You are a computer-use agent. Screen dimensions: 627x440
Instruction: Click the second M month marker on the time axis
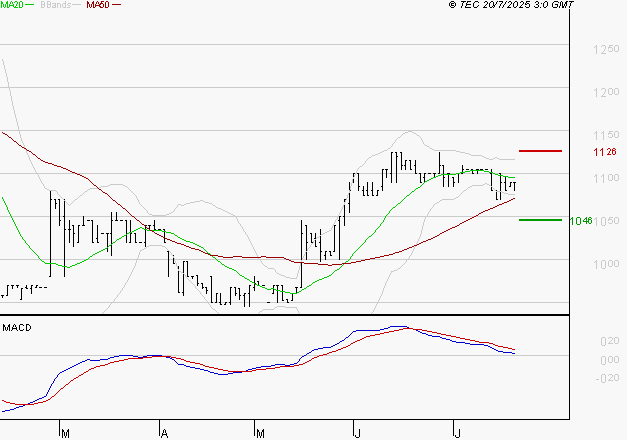pyautogui.click(x=260, y=433)
